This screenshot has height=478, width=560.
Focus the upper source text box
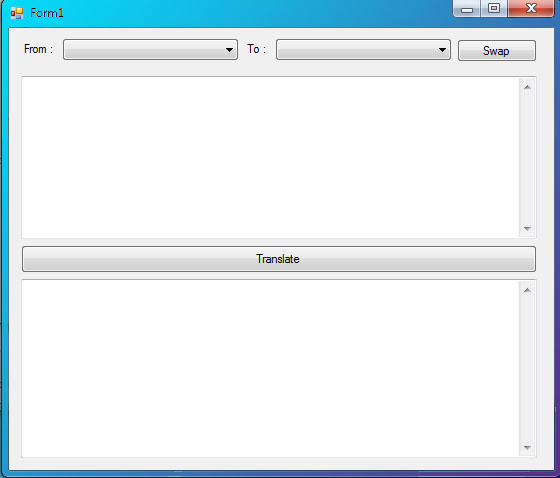pos(270,157)
